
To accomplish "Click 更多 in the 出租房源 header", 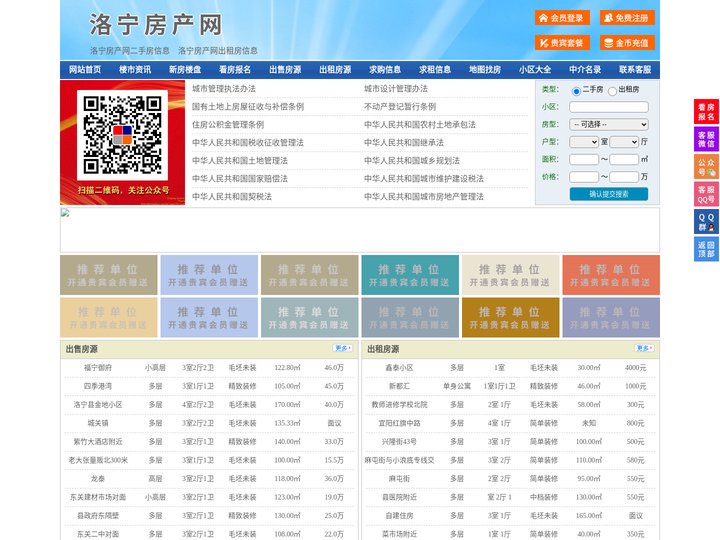I will [x=644, y=349].
